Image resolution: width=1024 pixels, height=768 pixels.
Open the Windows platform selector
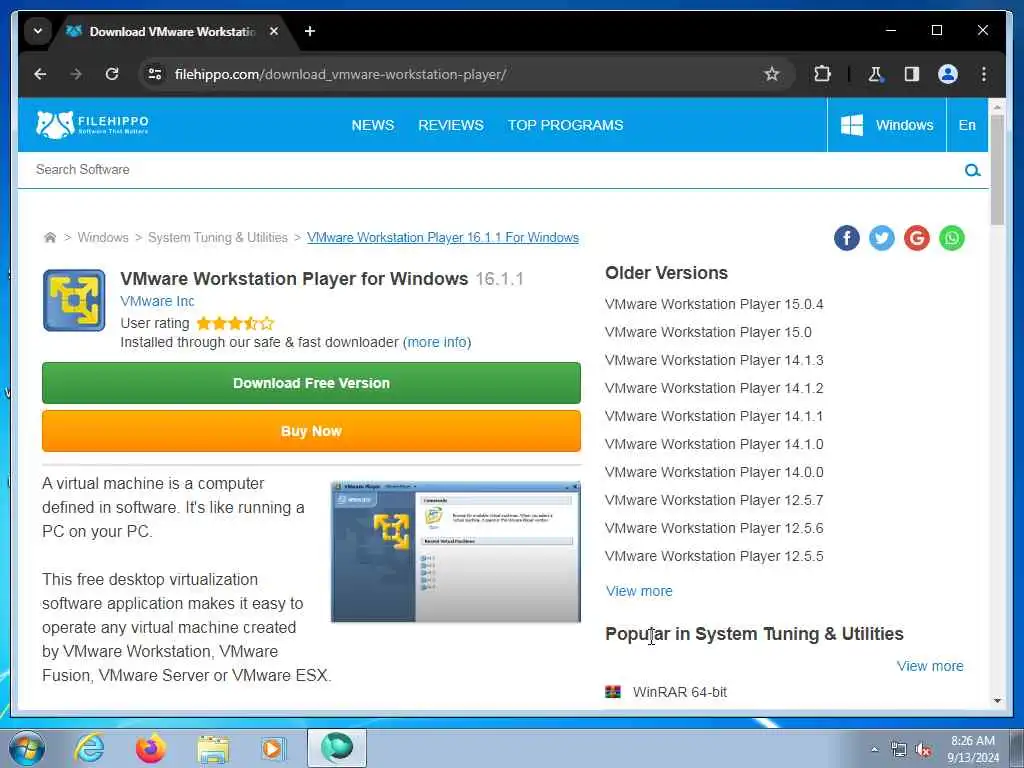tap(887, 125)
